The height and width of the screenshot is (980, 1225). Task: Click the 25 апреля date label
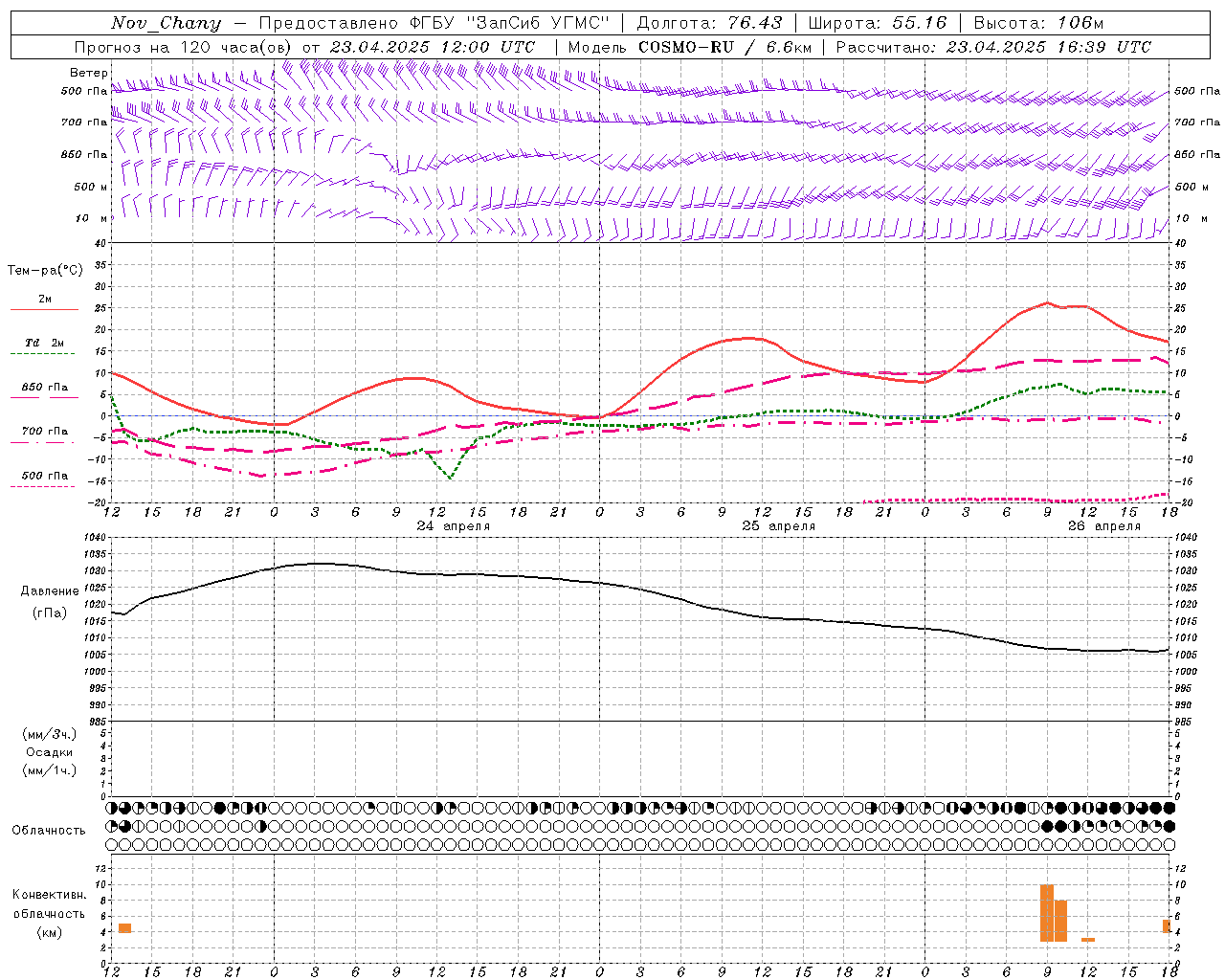click(779, 526)
